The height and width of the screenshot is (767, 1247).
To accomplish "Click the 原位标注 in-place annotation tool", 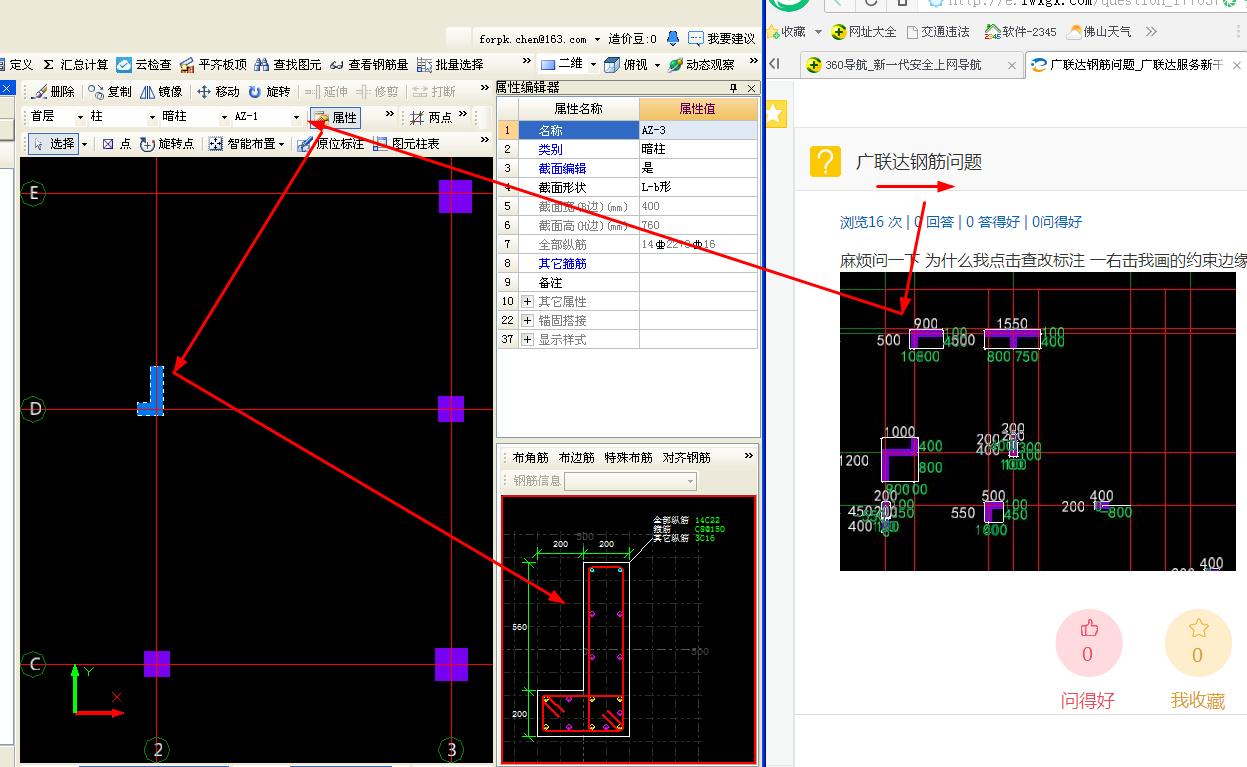I will [x=331, y=144].
